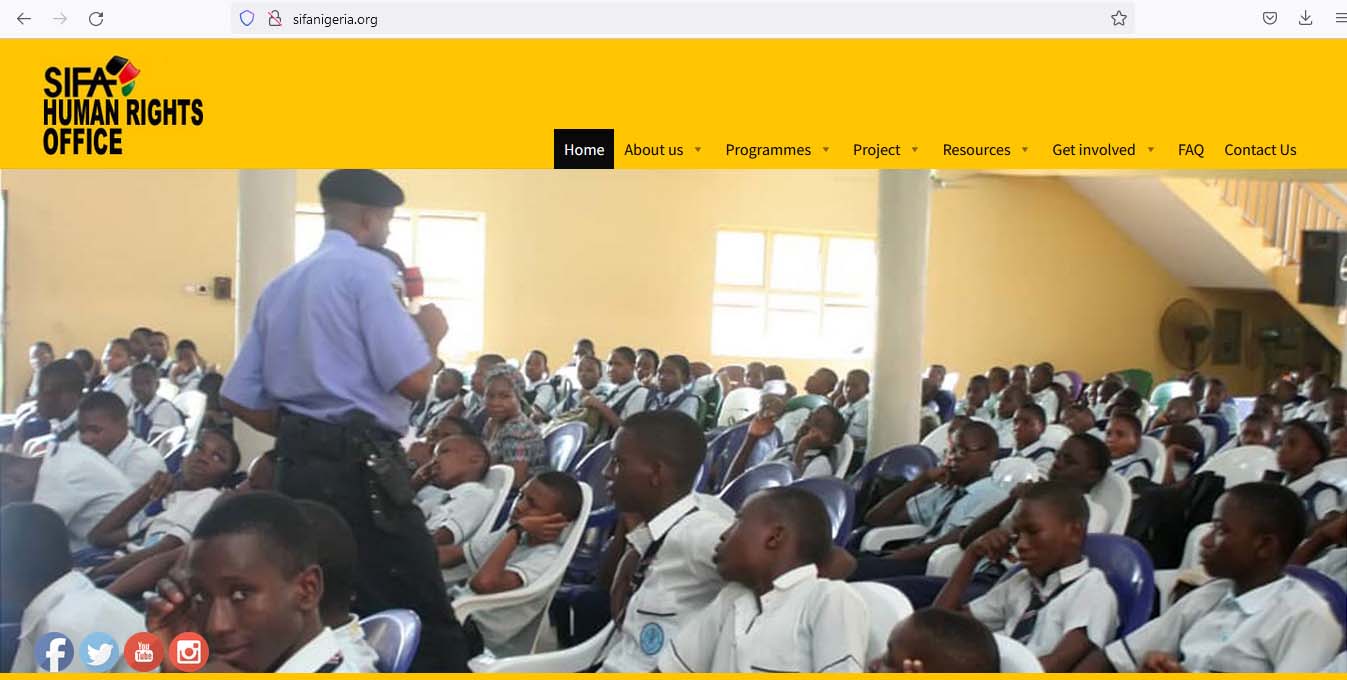
Task: Expand the About us dropdown arrow
Action: (x=698, y=150)
